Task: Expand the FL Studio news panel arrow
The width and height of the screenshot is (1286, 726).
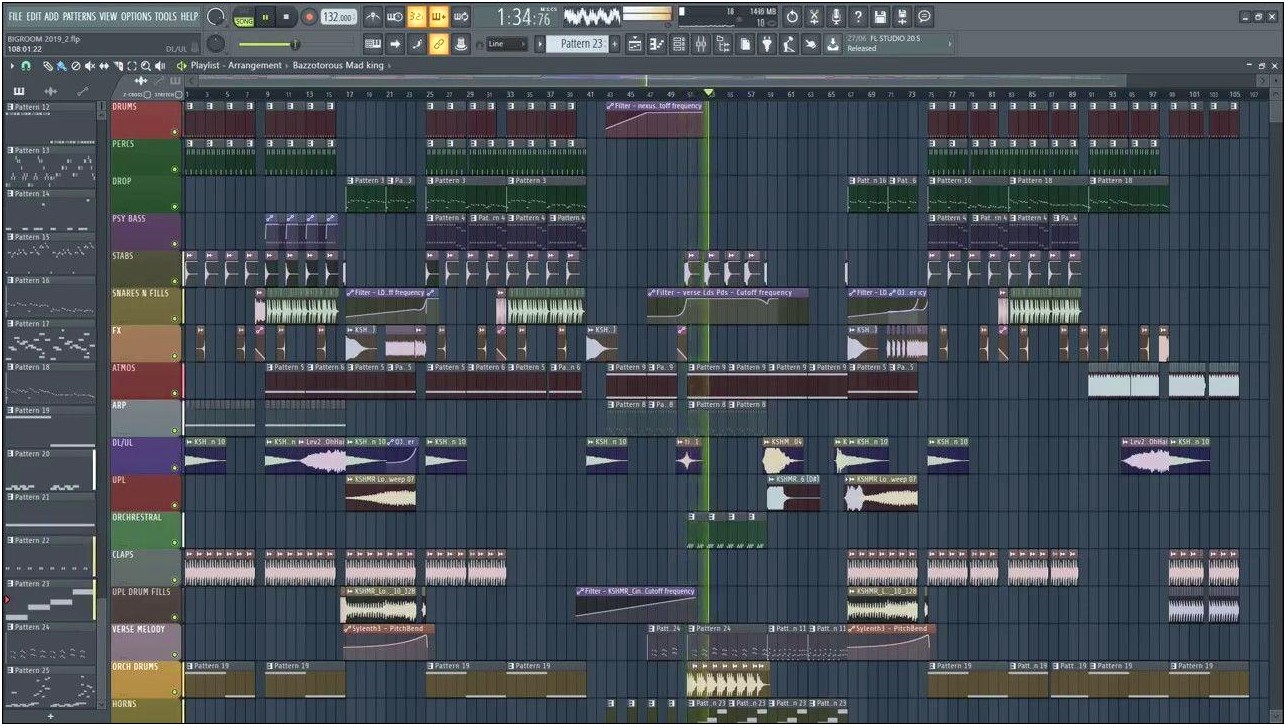Action: click(948, 44)
